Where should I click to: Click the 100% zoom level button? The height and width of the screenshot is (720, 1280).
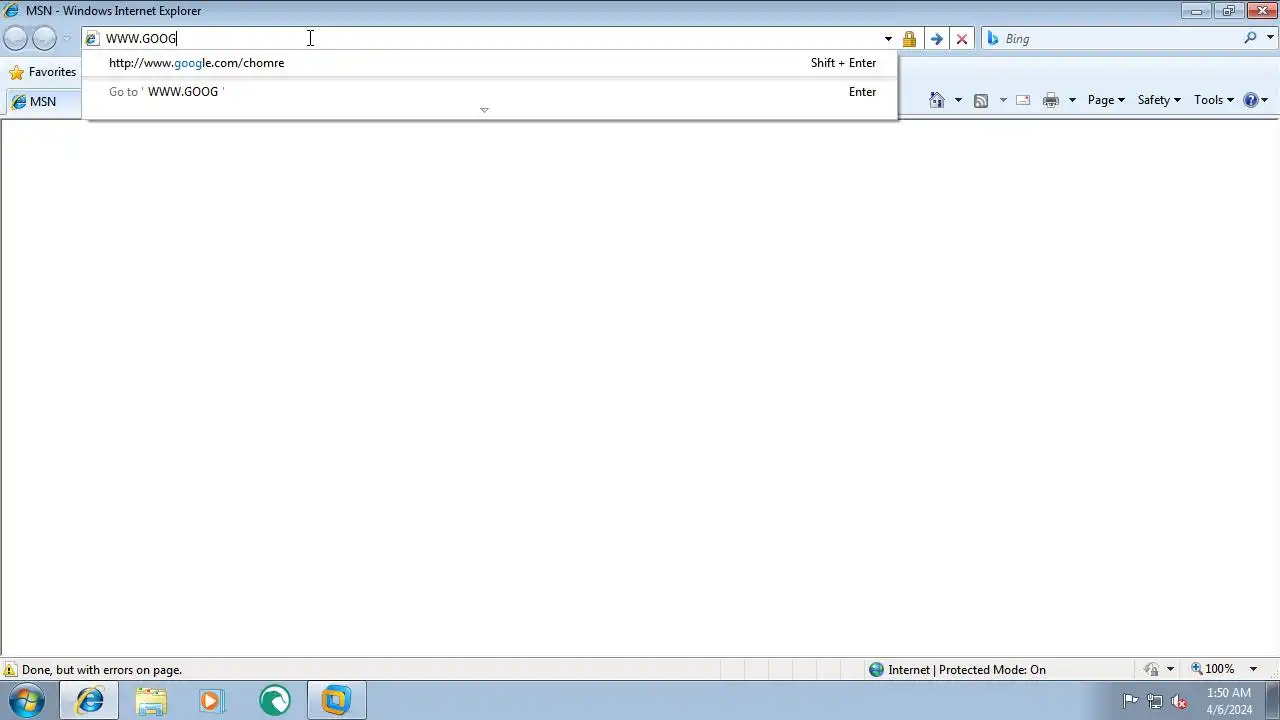(1212, 669)
